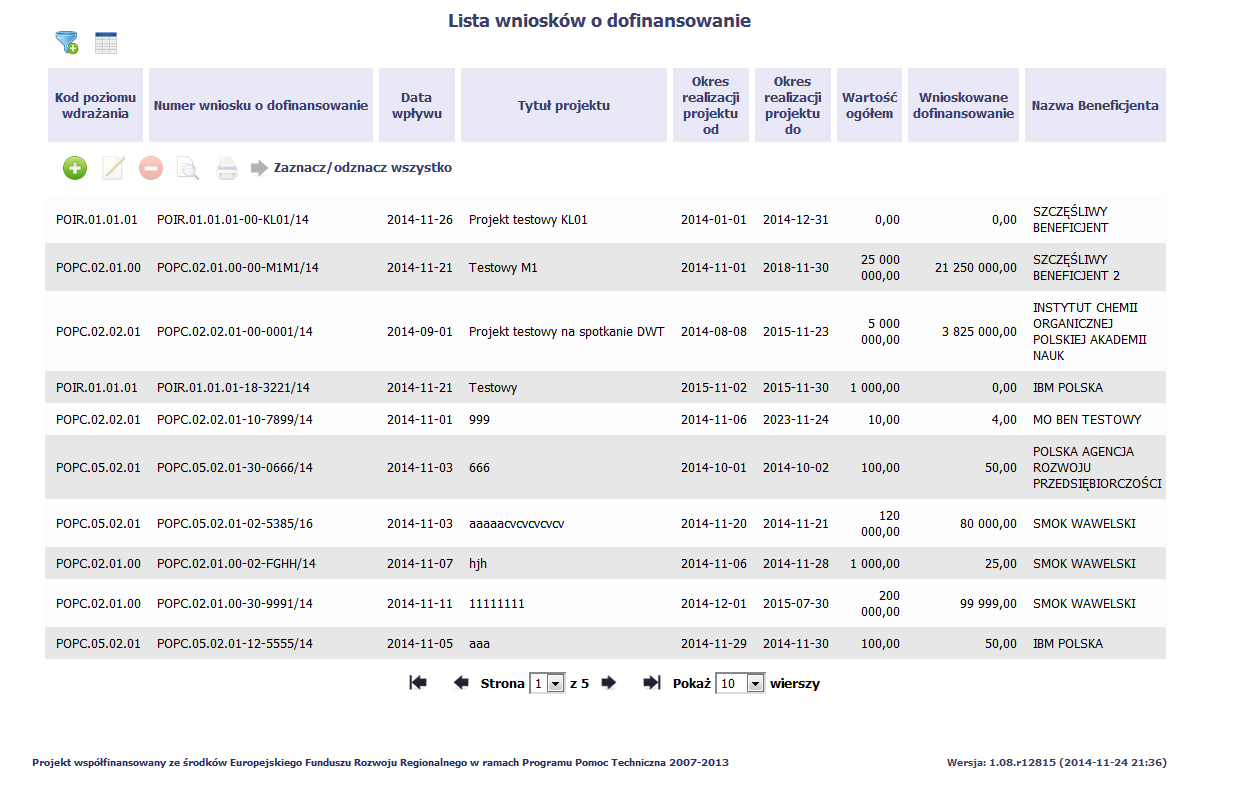Click project title 666
Image resolution: width=1240 pixels, height=796 pixels.
480,468
